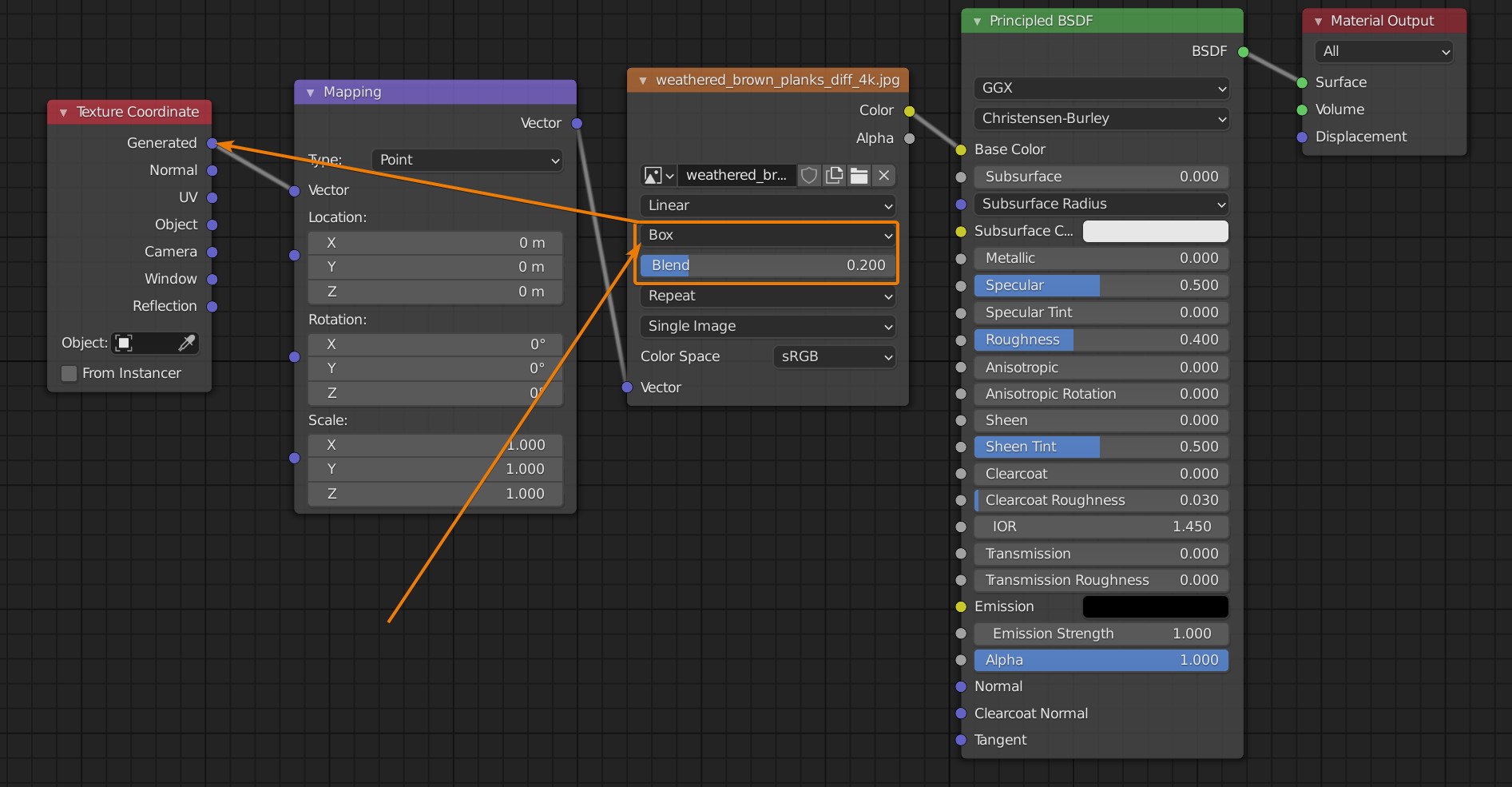Click the new image duplicate icon
The width and height of the screenshot is (1512, 787).
[834, 176]
